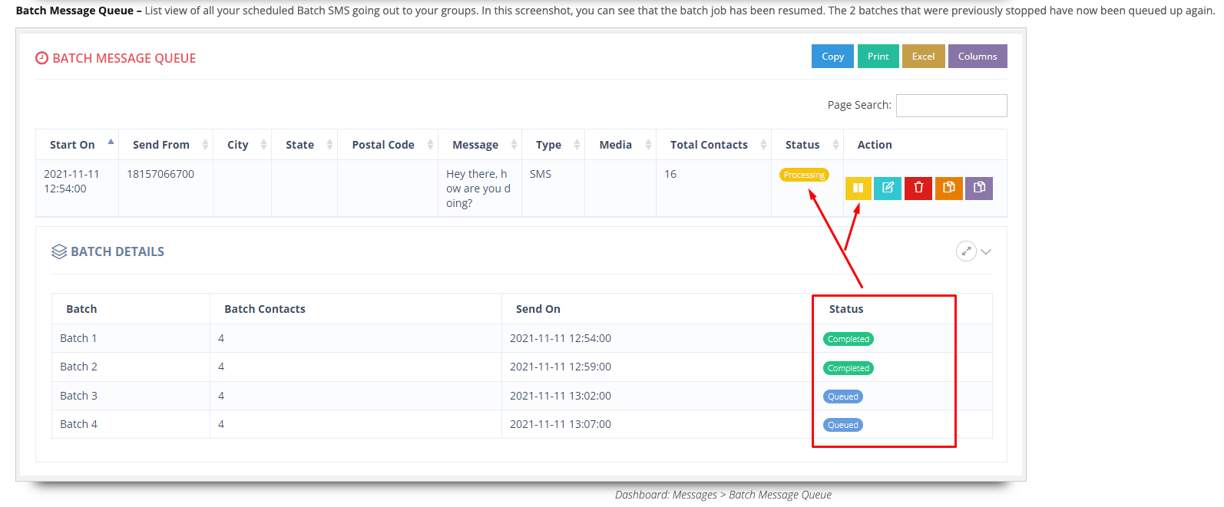Click the Queued badge for Batch 4
This screenshot has height=507, width=1224.
coord(843,425)
